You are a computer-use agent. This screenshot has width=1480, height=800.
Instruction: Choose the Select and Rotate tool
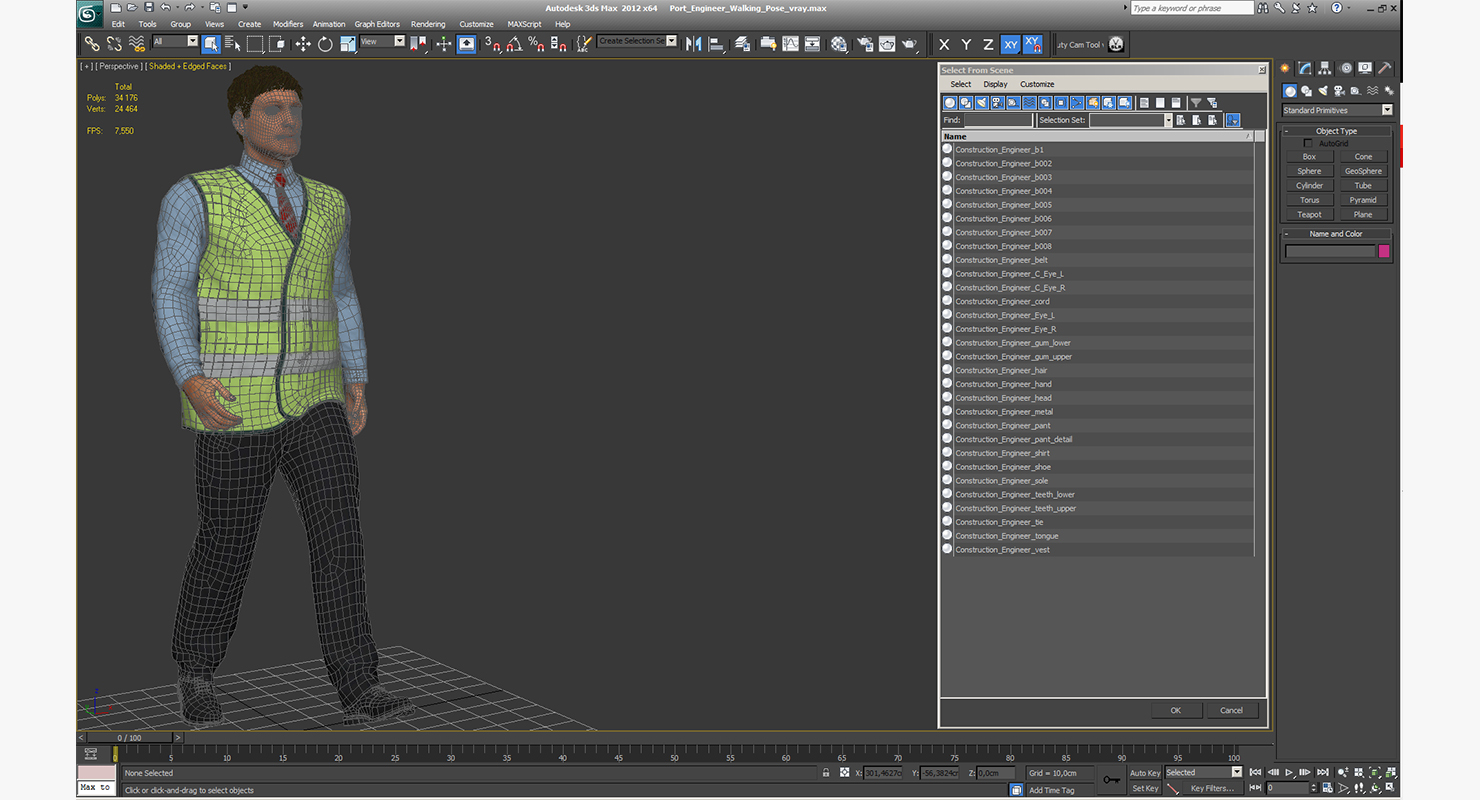pyautogui.click(x=325, y=44)
